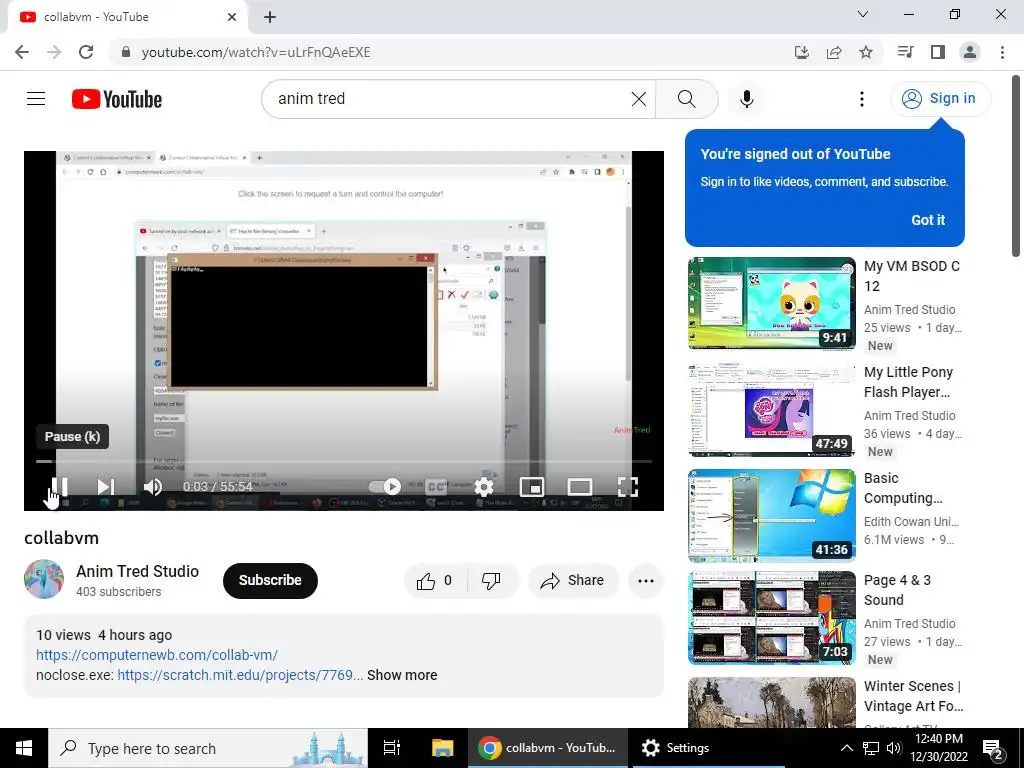Click the install app icon in address bar

(x=802, y=52)
